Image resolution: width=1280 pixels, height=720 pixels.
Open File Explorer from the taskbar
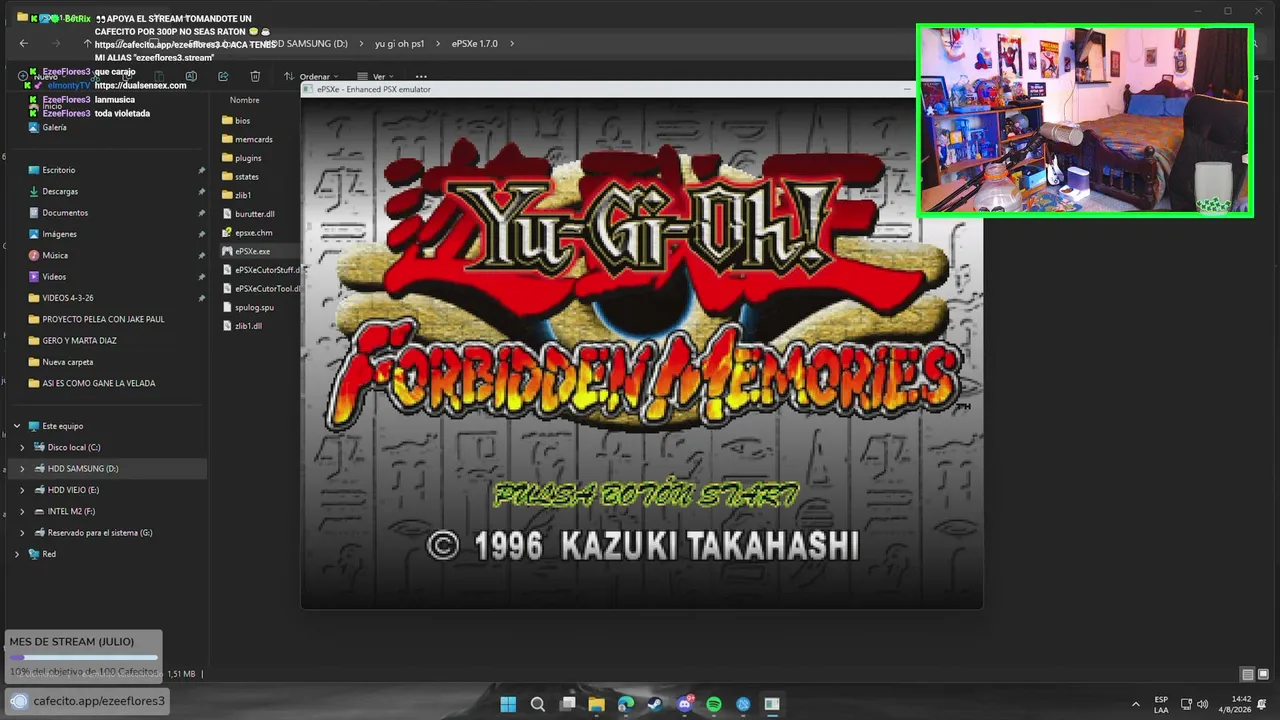pos(597,704)
